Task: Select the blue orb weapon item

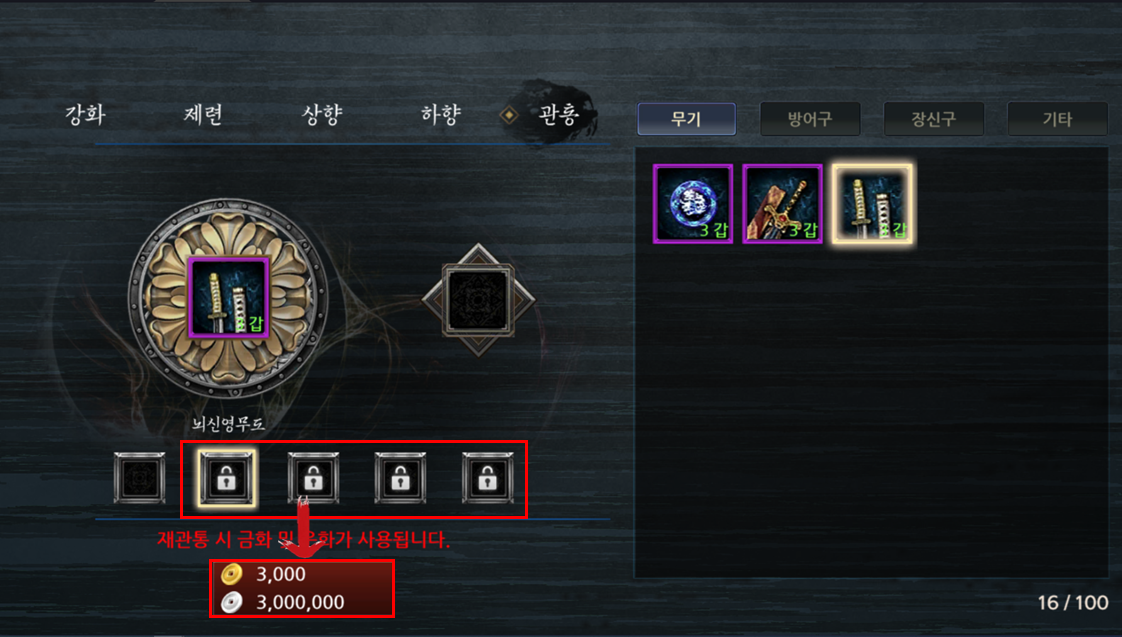Action: coord(693,204)
